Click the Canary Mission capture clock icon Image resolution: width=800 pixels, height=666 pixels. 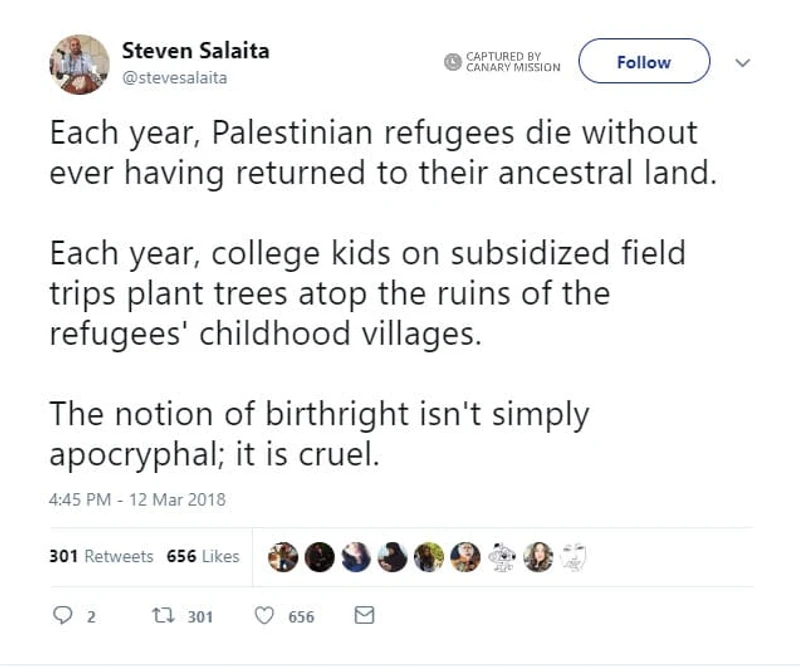click(x=452, y=60)
